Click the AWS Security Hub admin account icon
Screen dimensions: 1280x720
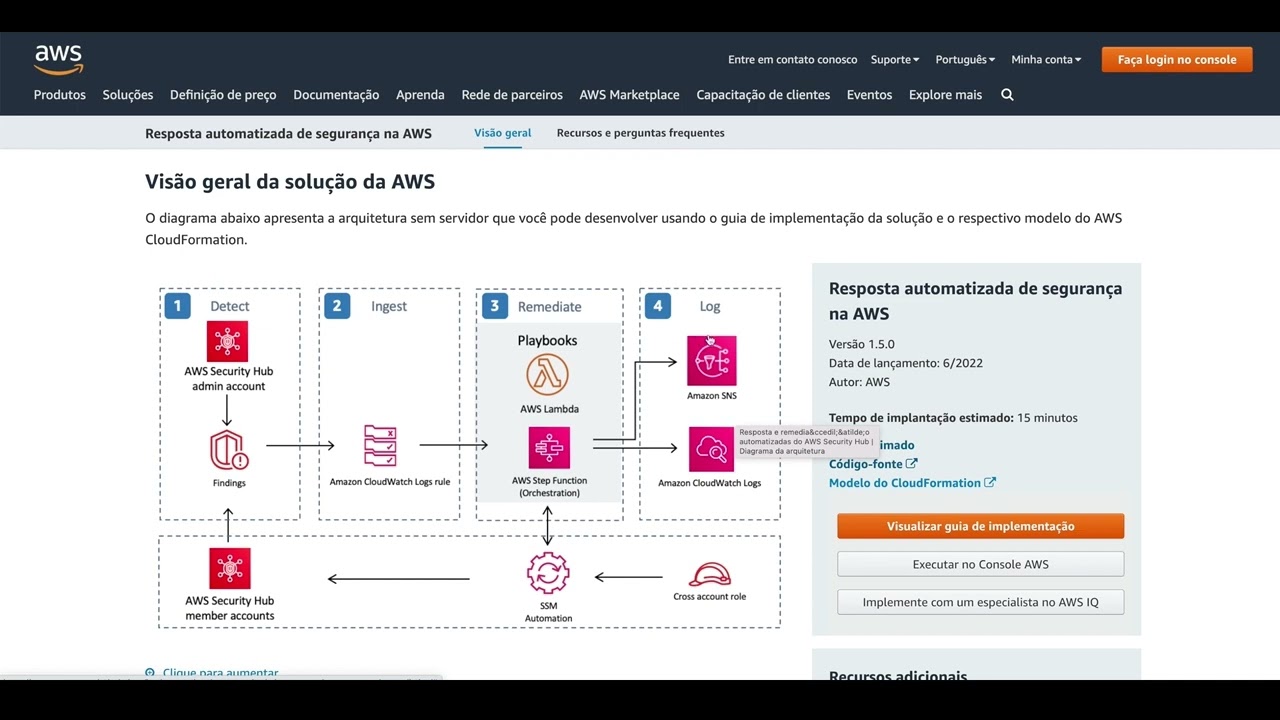click(x=228, y=341)
